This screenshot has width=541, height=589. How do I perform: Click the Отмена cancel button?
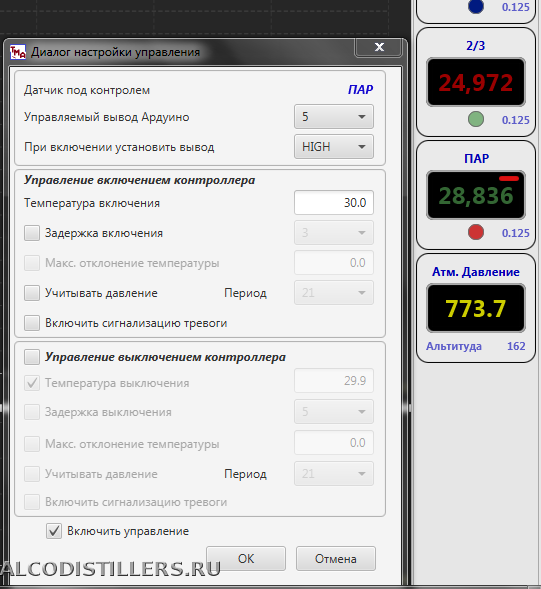pos(335,559)
